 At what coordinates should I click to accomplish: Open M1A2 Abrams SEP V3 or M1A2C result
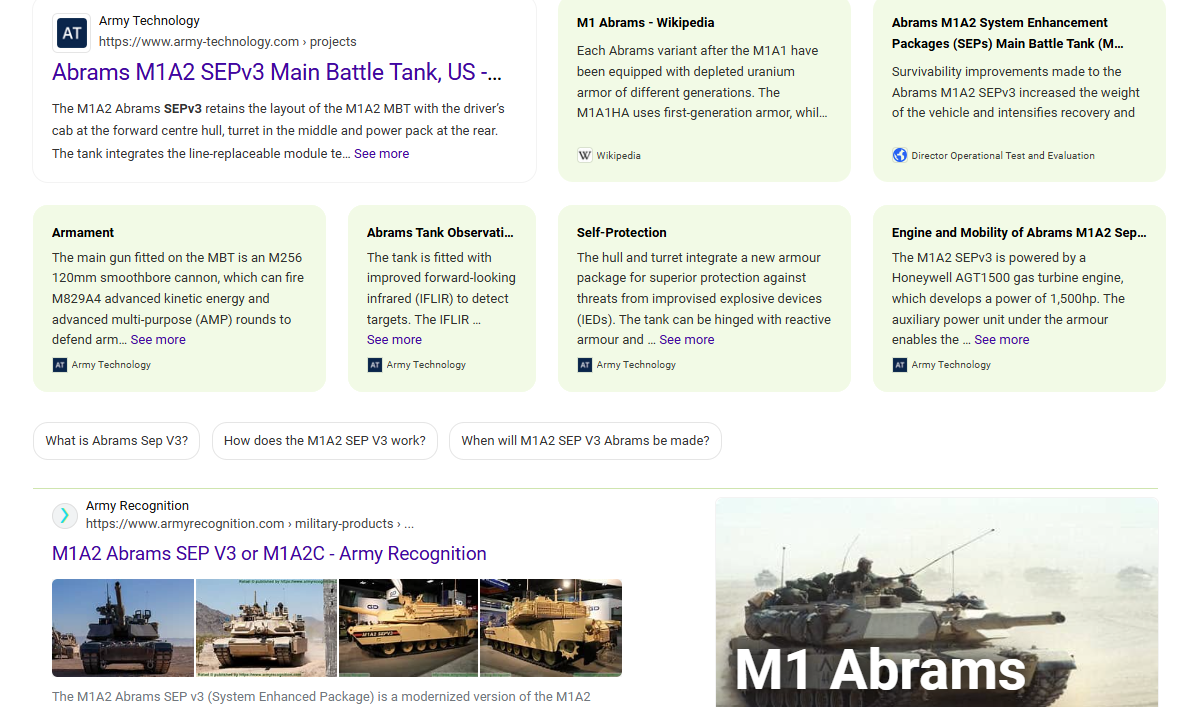269,554
